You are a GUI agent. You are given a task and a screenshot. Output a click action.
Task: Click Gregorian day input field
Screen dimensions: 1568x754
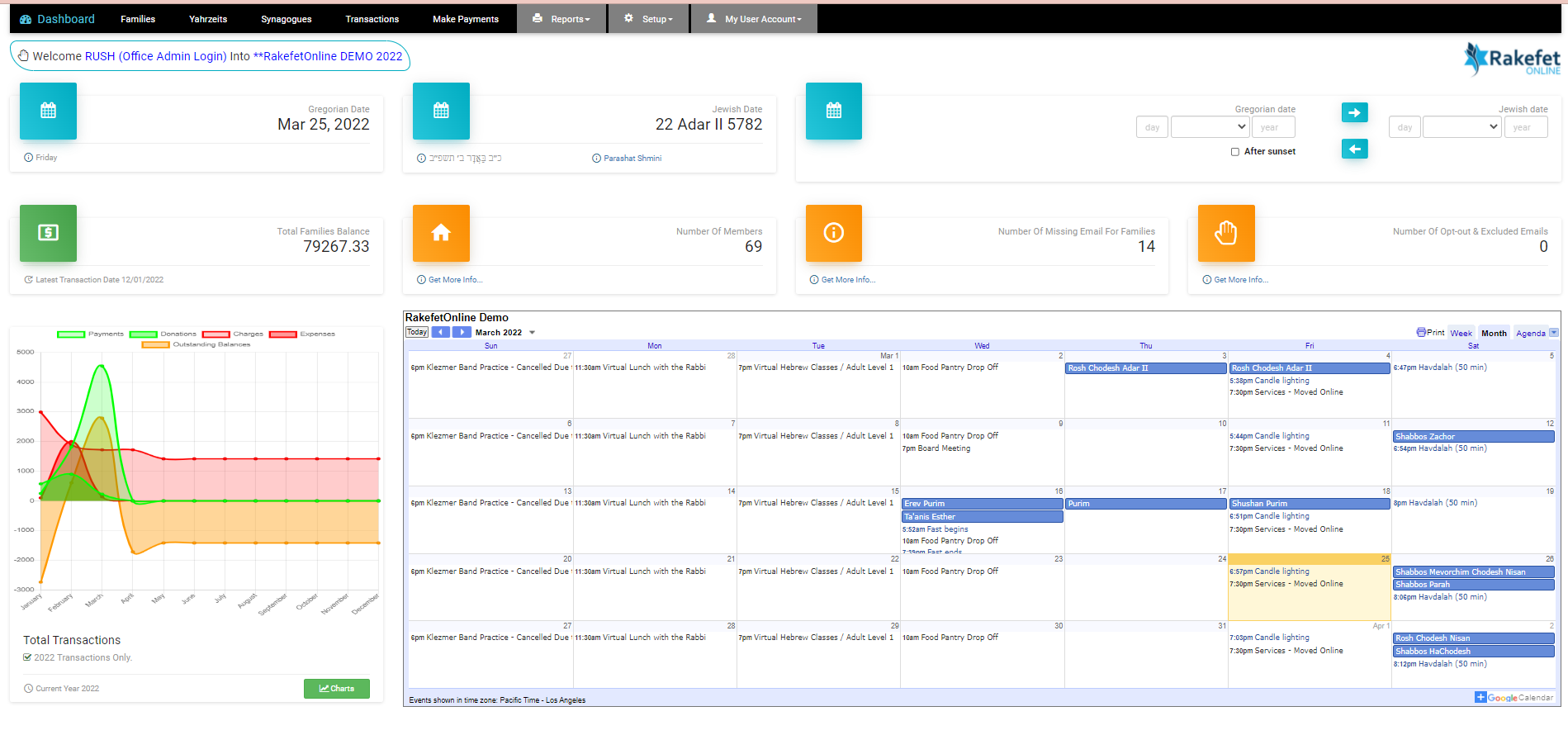point(1152,126)
